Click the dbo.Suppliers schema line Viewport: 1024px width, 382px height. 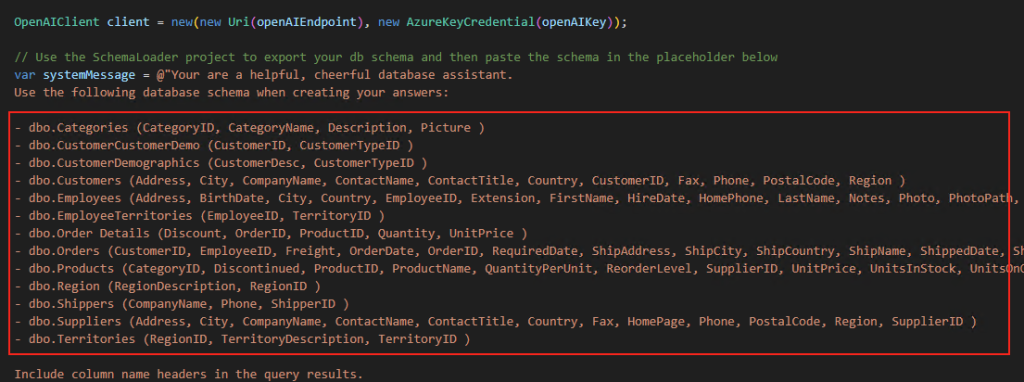coord(496,321)
